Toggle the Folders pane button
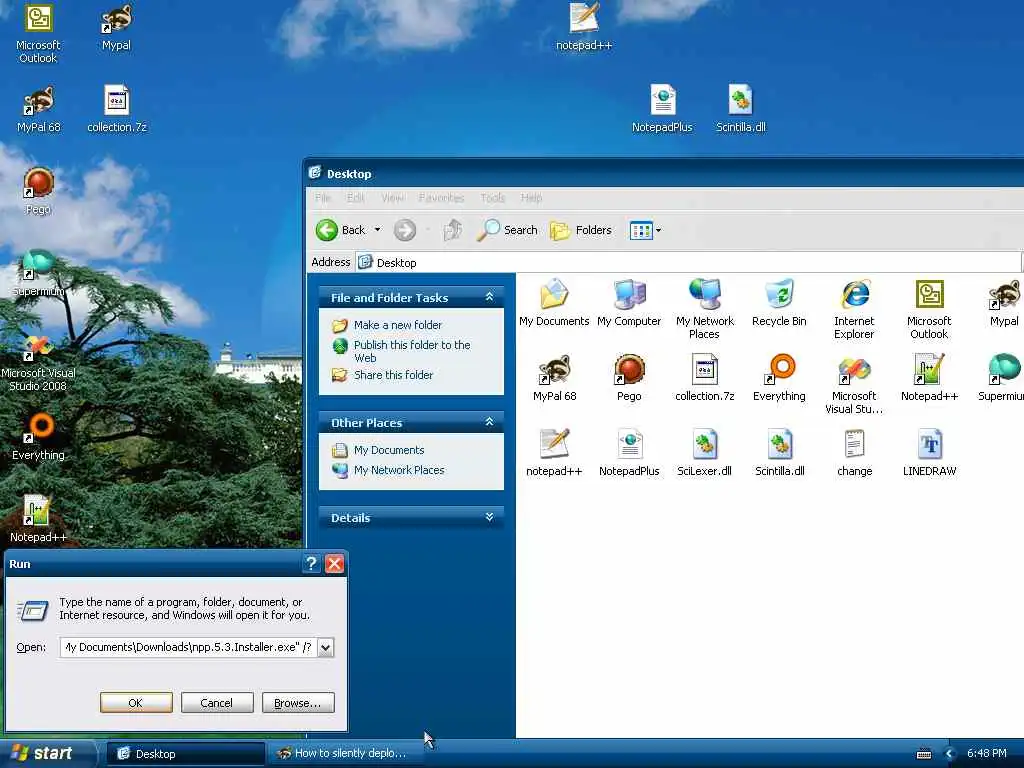 tap(581, 230)
